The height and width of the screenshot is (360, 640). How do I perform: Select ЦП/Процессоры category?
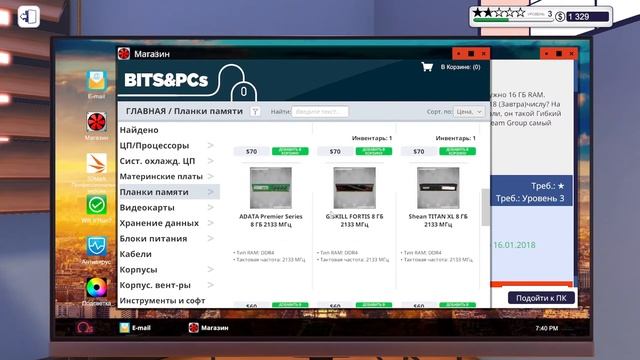pyautogui.click(x=154, y=145)
